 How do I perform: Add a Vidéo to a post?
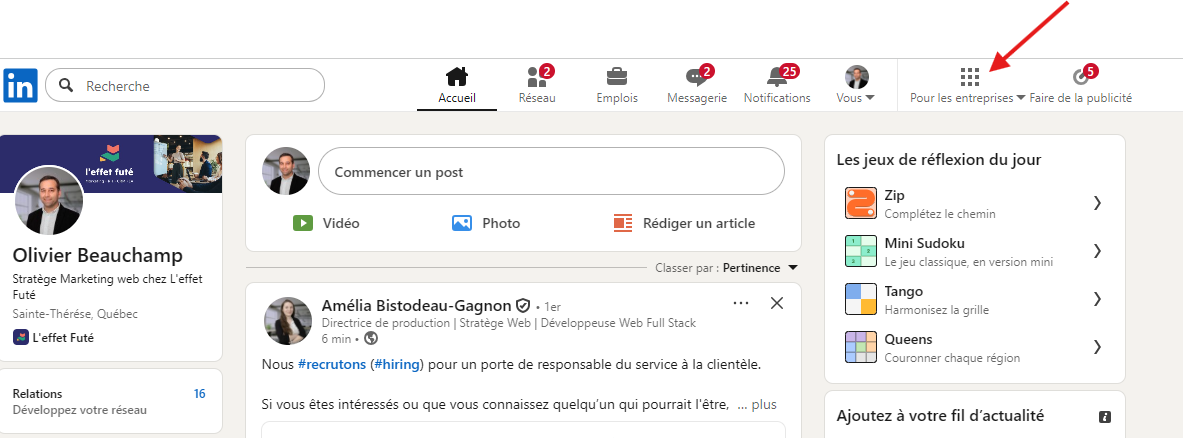point(326,223)
